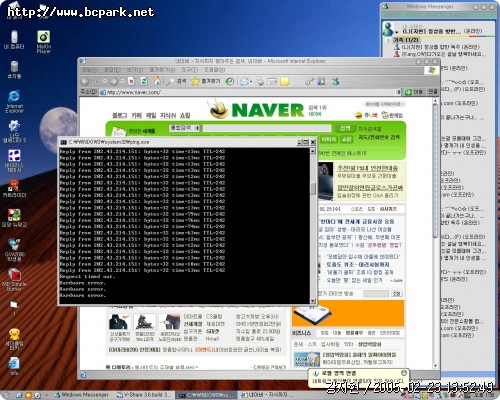Screen dimensions: 500x400
Task: Collapse the Messenger contact group header
Action: click(388, 40)
